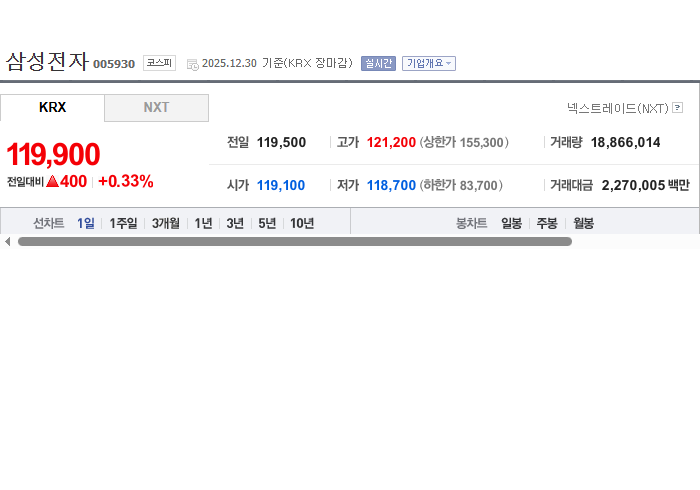This screenshot has width=700, height=490.
Task: Select the 3년 line chart period
Action: [x=235, y=223]
